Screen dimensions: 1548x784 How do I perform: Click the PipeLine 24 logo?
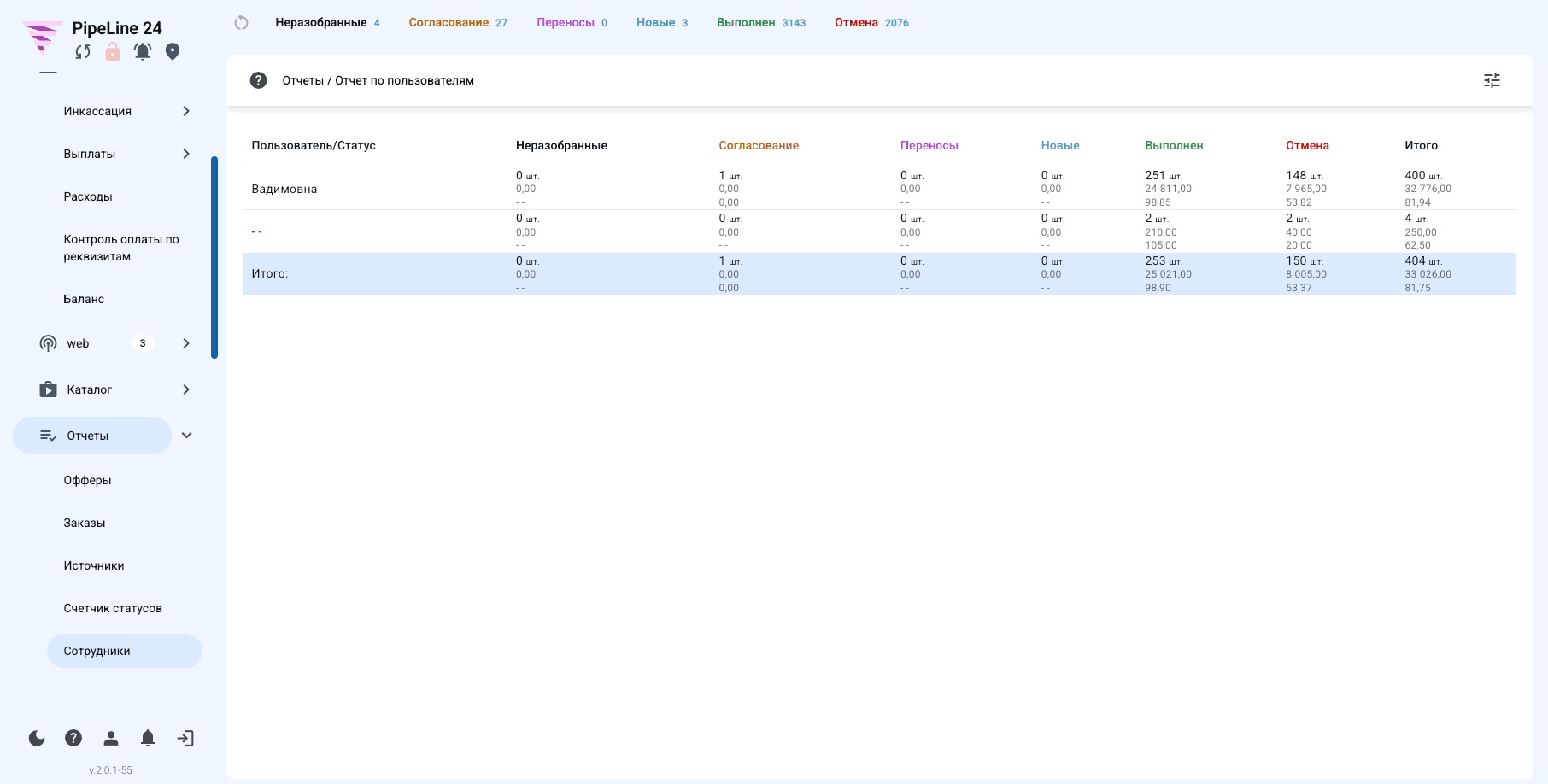(41, 37)
